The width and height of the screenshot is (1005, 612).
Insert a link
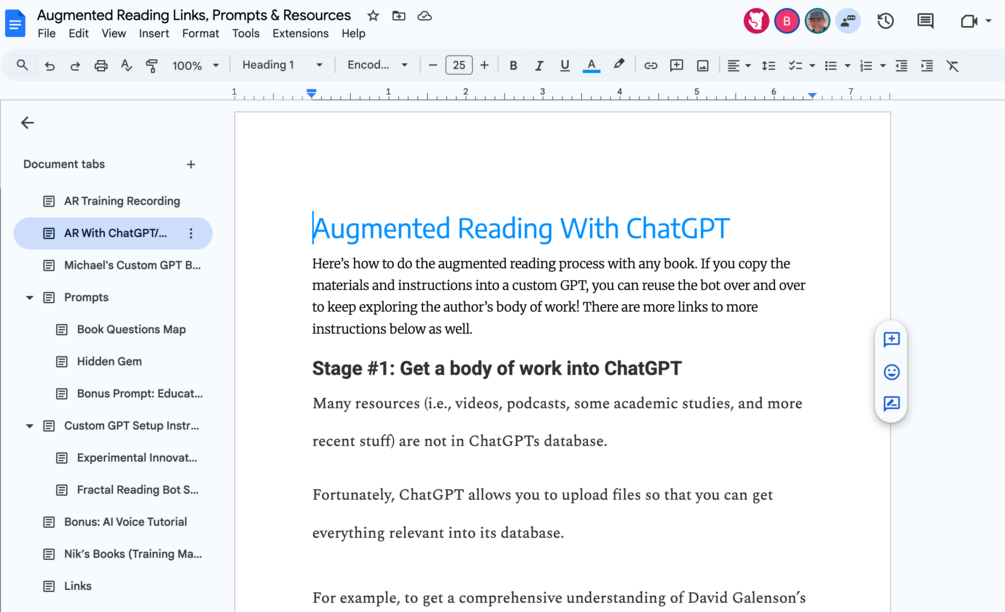[651, 65]
